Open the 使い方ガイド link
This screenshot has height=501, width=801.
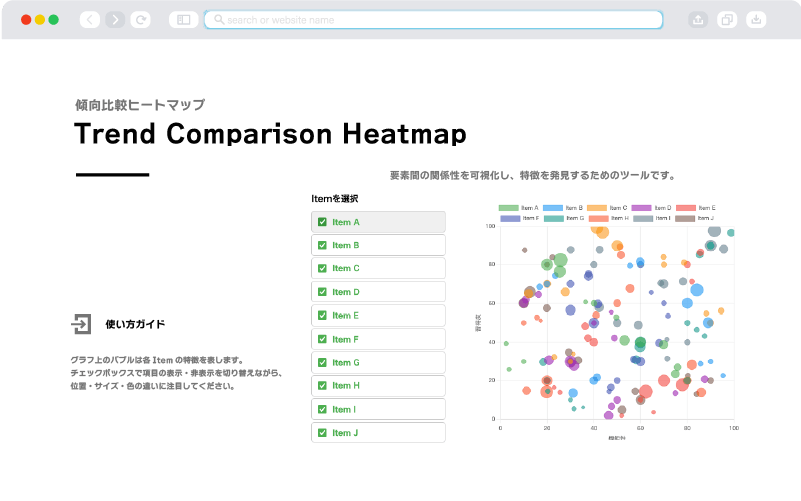pos(135,325)
